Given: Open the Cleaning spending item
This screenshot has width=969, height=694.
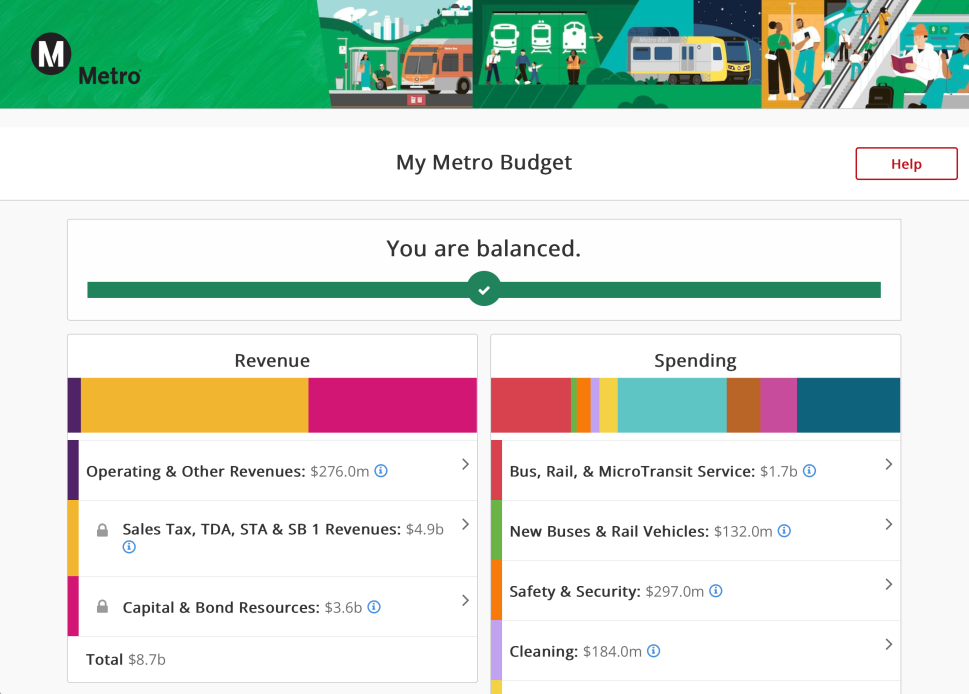Looking at the screenshot, I should click(x=888, y=644).
